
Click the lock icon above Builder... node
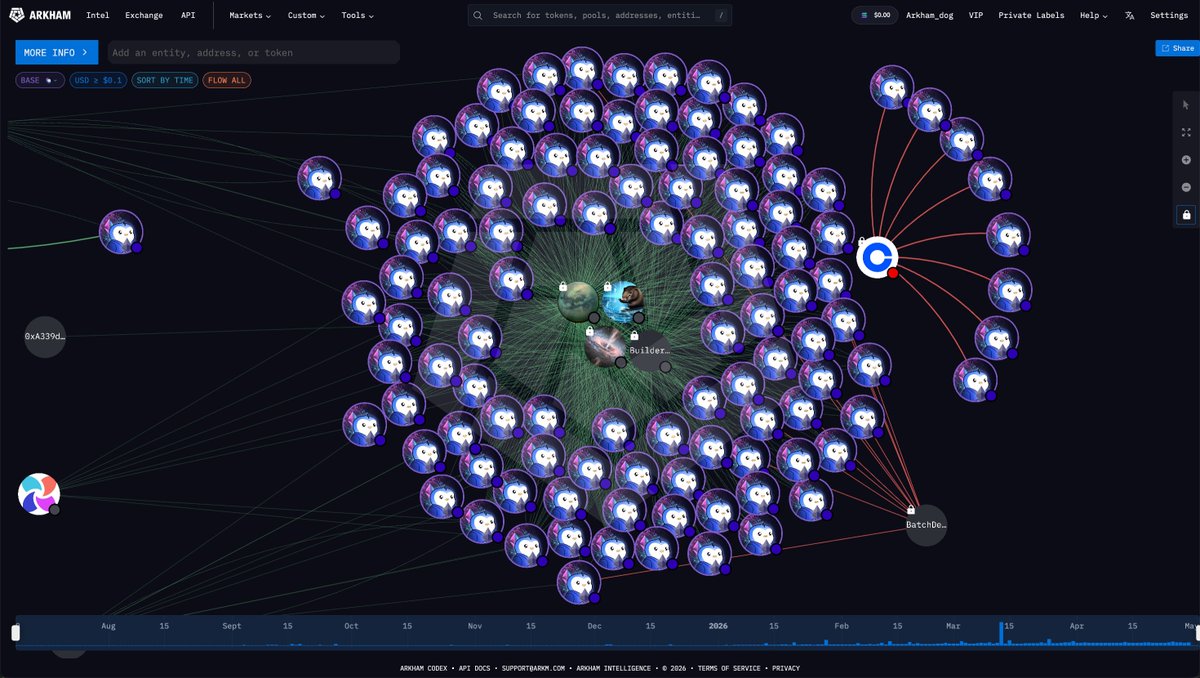[x=634, y=335]
